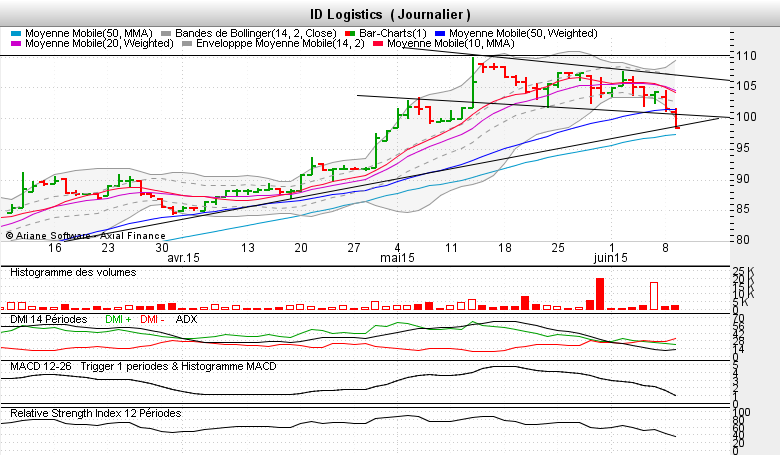Click the magenta Moyenne Mobile(20, Weighted) legend swatch

16,44
